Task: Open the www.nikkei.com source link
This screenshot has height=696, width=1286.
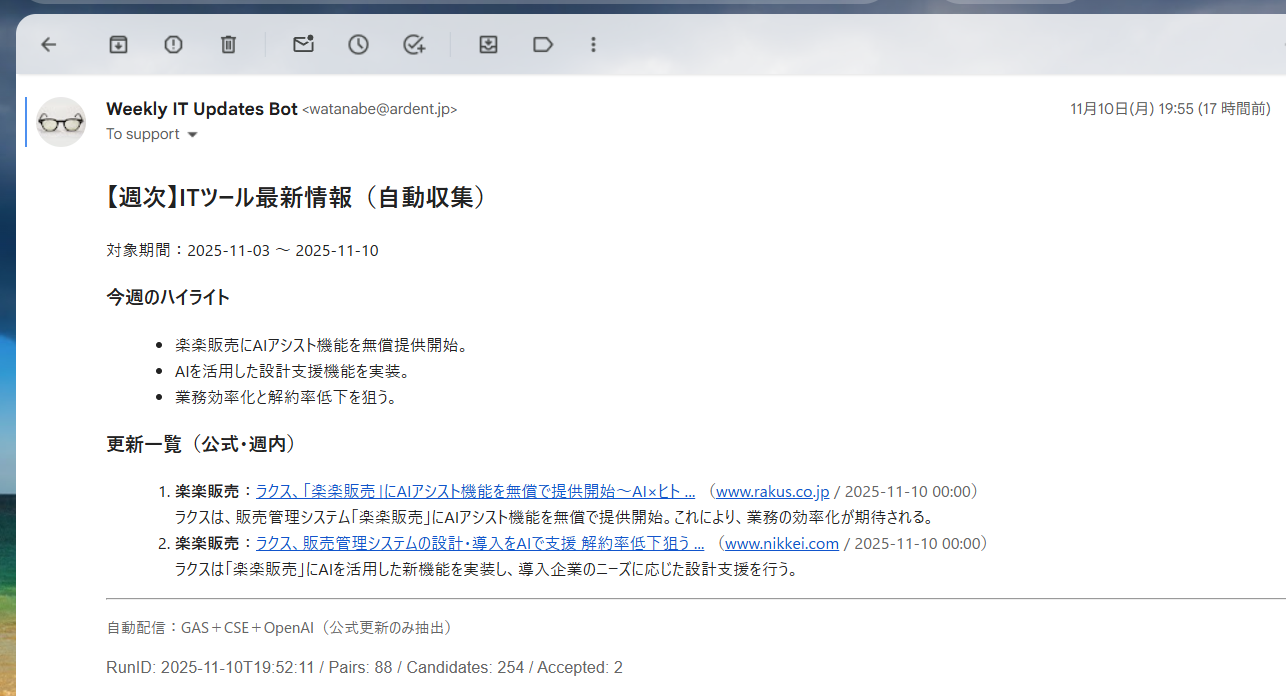Action: point(781,543)
